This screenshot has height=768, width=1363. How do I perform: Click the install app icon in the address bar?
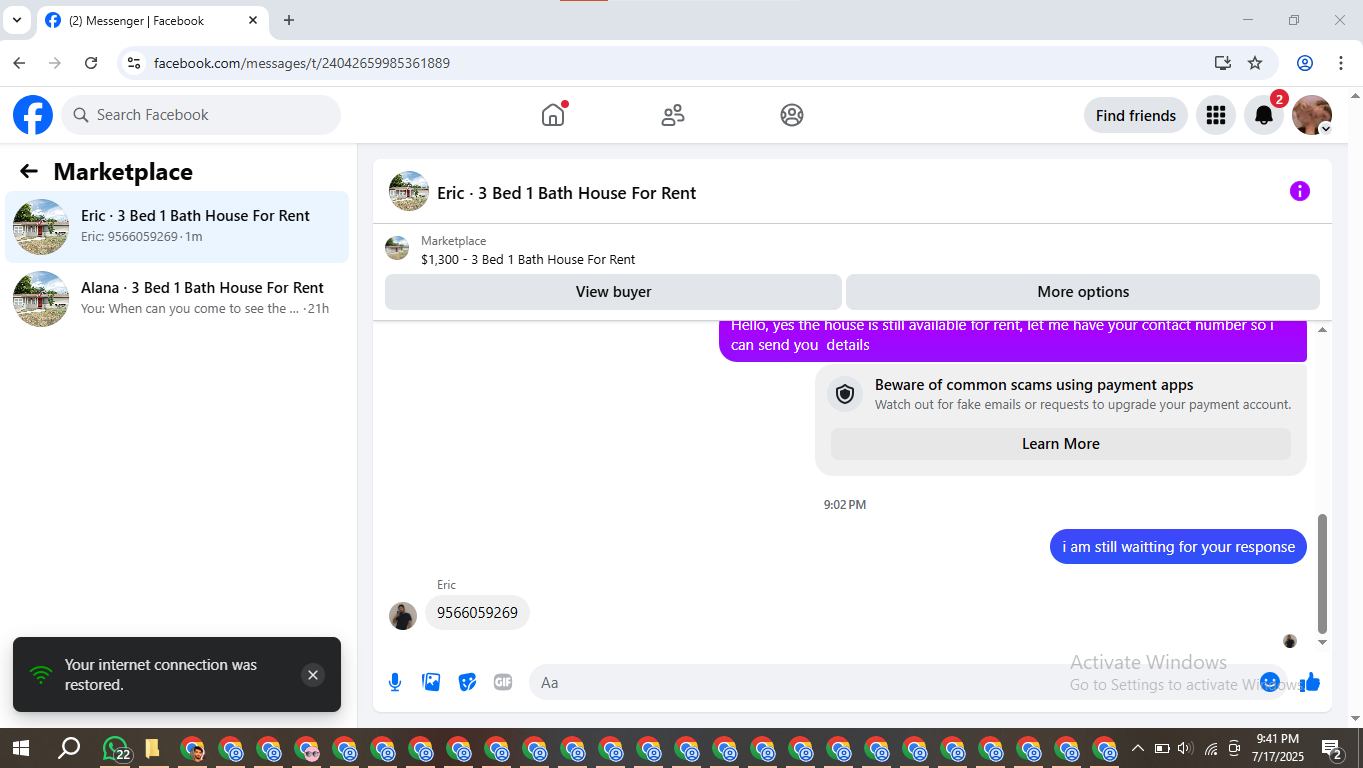1222,63
